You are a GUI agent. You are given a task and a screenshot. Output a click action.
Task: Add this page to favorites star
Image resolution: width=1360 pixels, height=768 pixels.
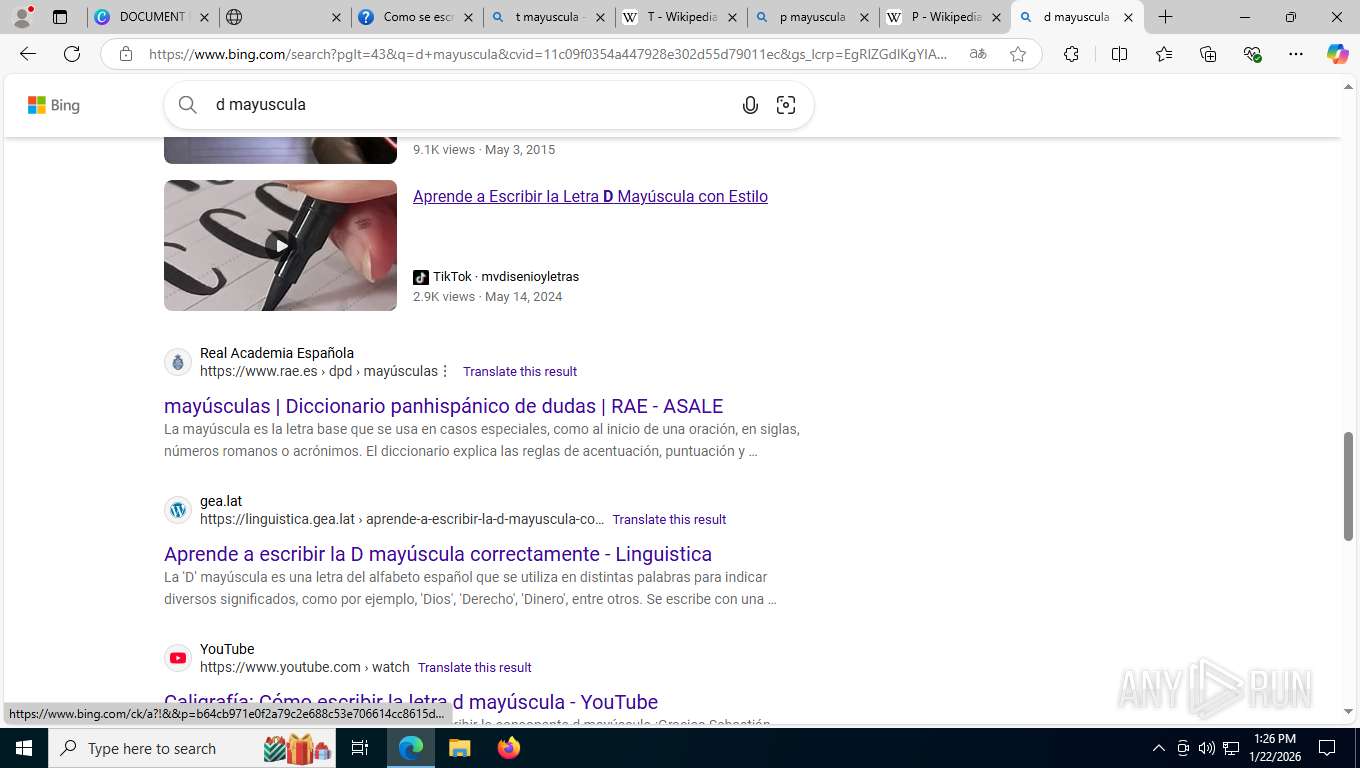[x=1018, y=54]
